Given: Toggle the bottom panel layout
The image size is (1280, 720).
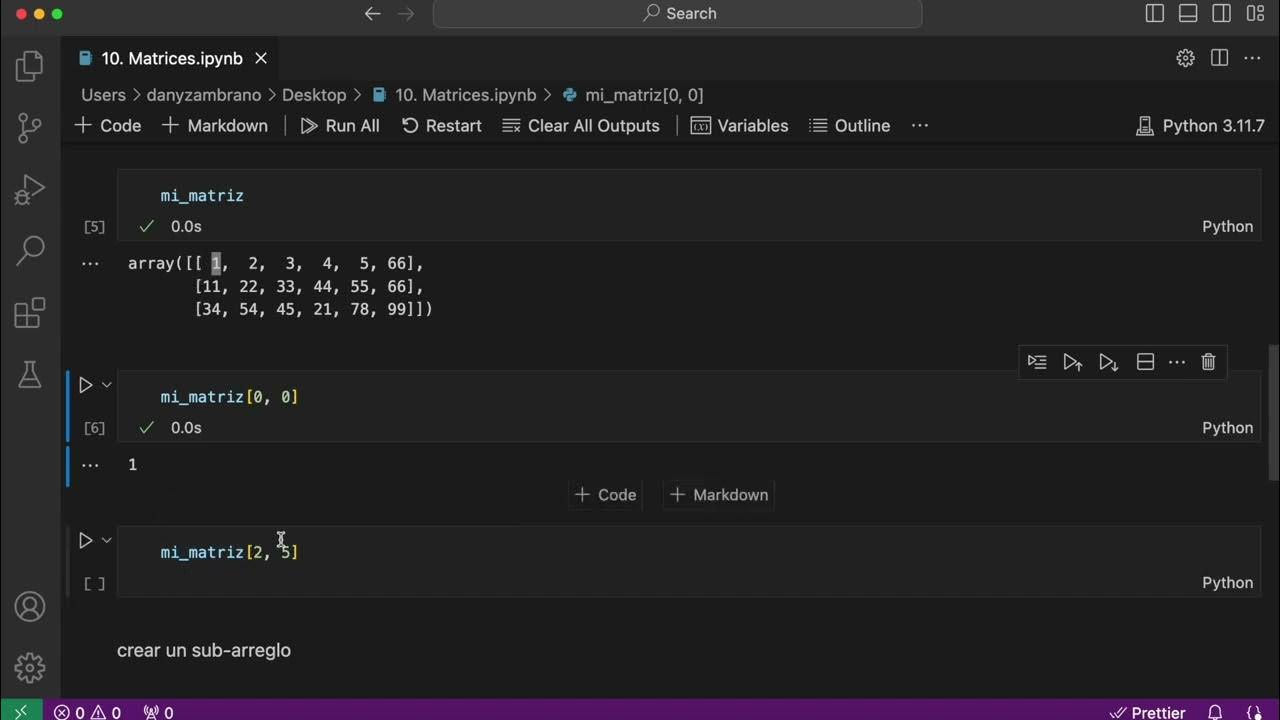Looking at the screenshot, I should pos(1188,14).
